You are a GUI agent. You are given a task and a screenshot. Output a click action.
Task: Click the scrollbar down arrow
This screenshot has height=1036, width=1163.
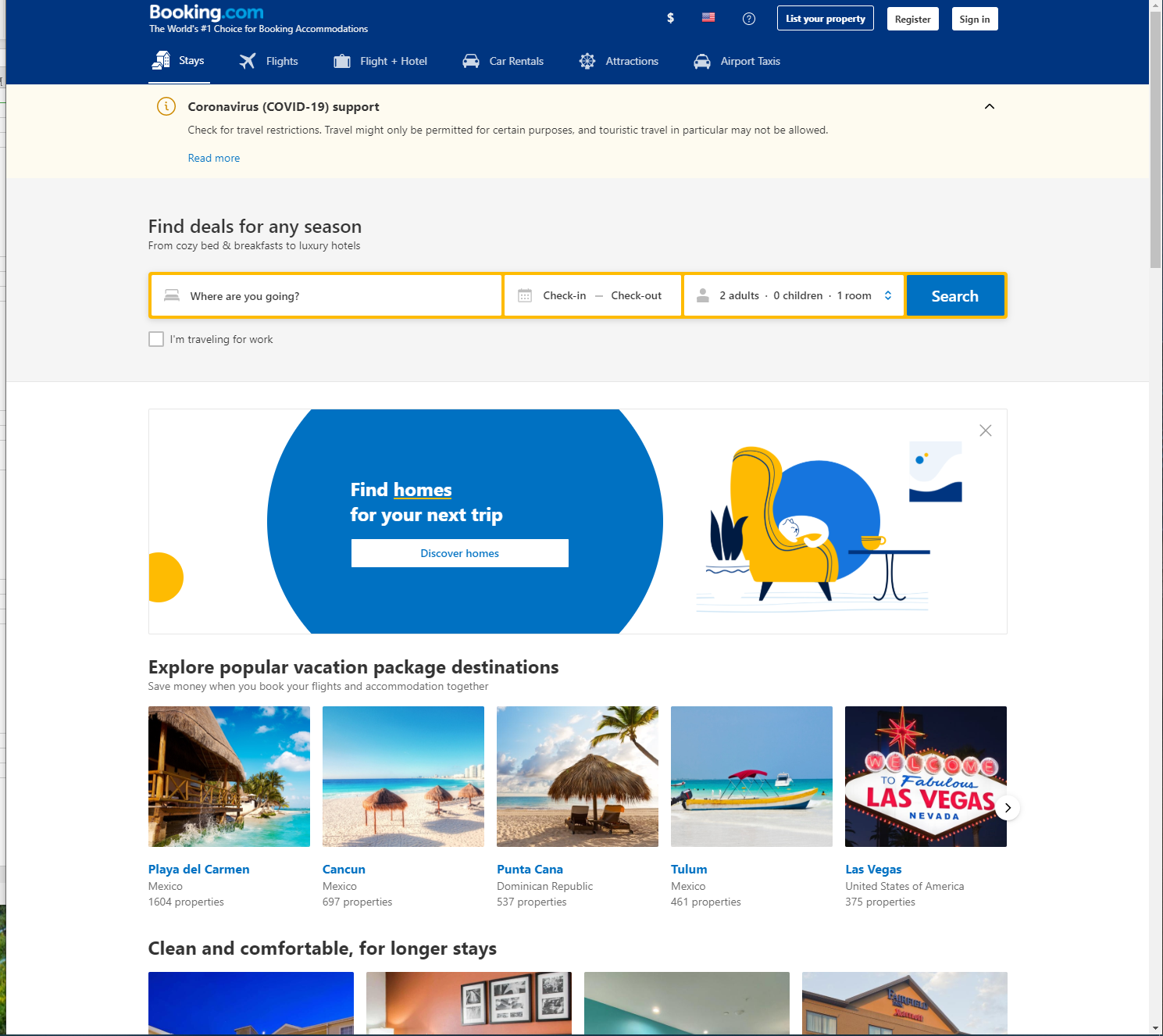tap(1156, 1028)
